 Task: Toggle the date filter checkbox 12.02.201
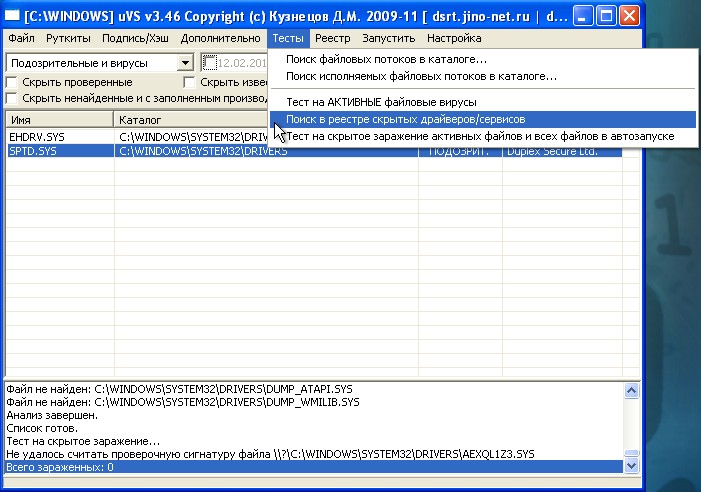(x=210, y=63)
